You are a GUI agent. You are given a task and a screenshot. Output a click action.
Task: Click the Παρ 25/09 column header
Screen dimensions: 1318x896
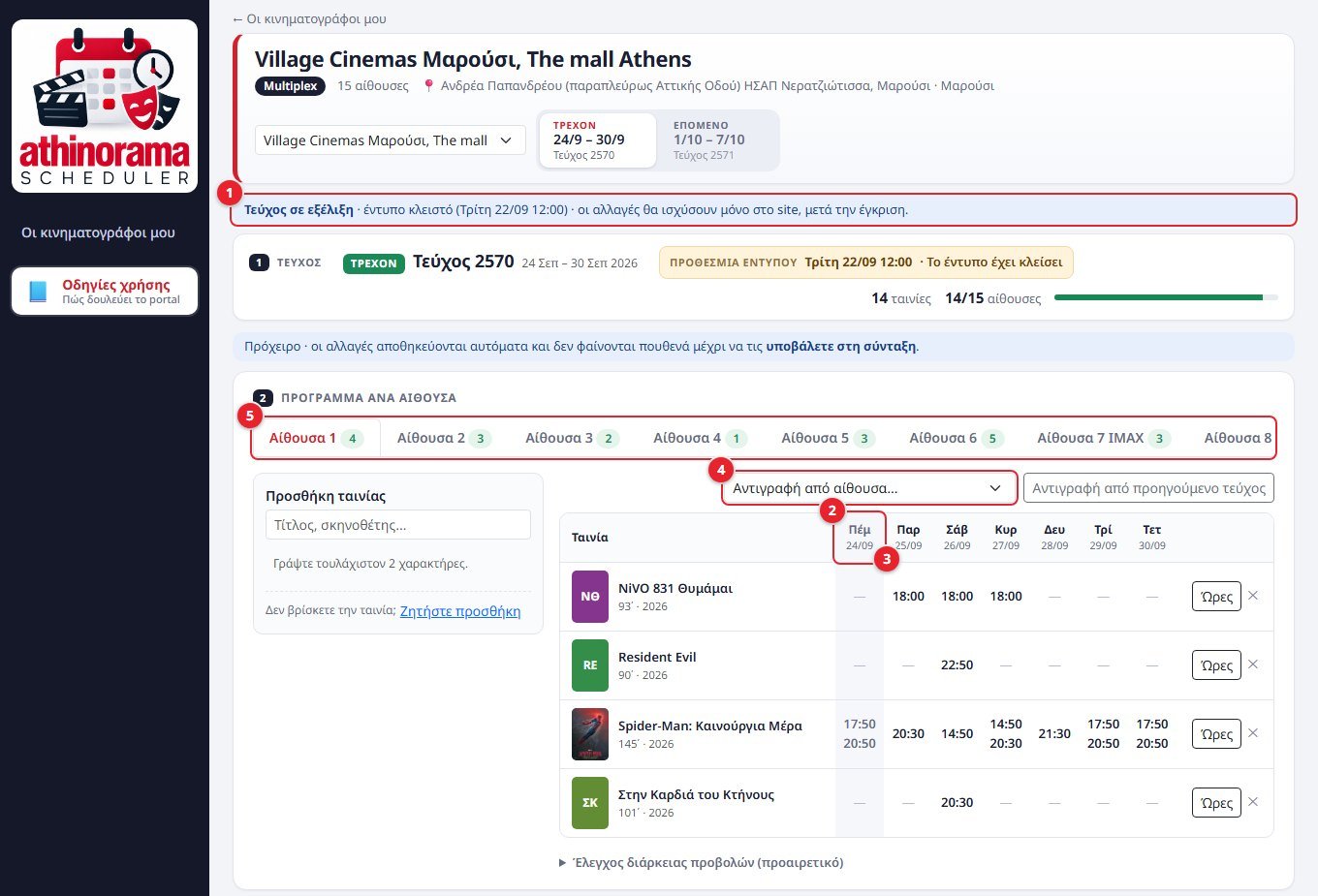click(x=908, y=538)
